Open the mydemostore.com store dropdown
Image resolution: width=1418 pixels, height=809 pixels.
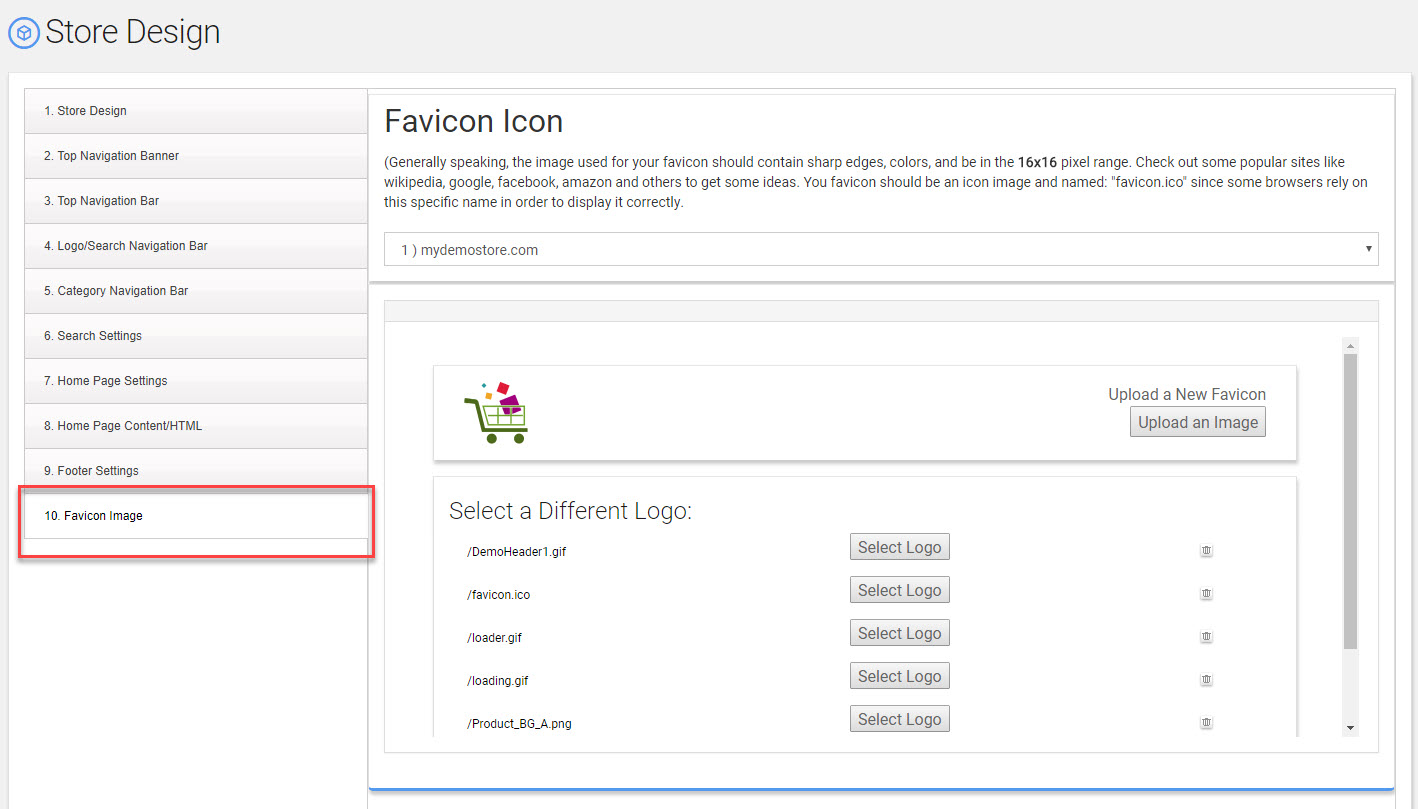[x=880, y=250]
